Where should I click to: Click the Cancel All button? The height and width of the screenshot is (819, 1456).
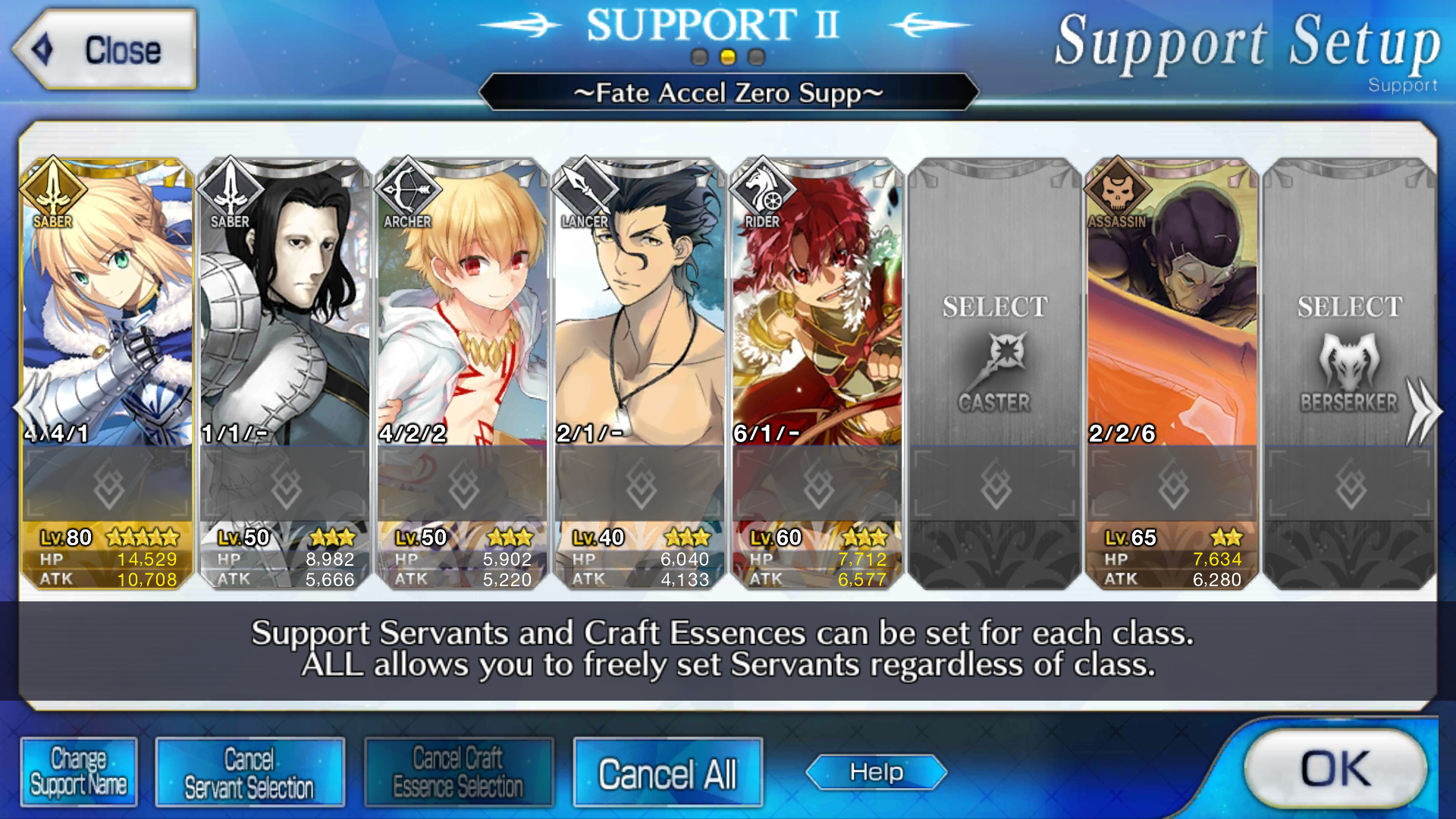(x=668, y=772)
